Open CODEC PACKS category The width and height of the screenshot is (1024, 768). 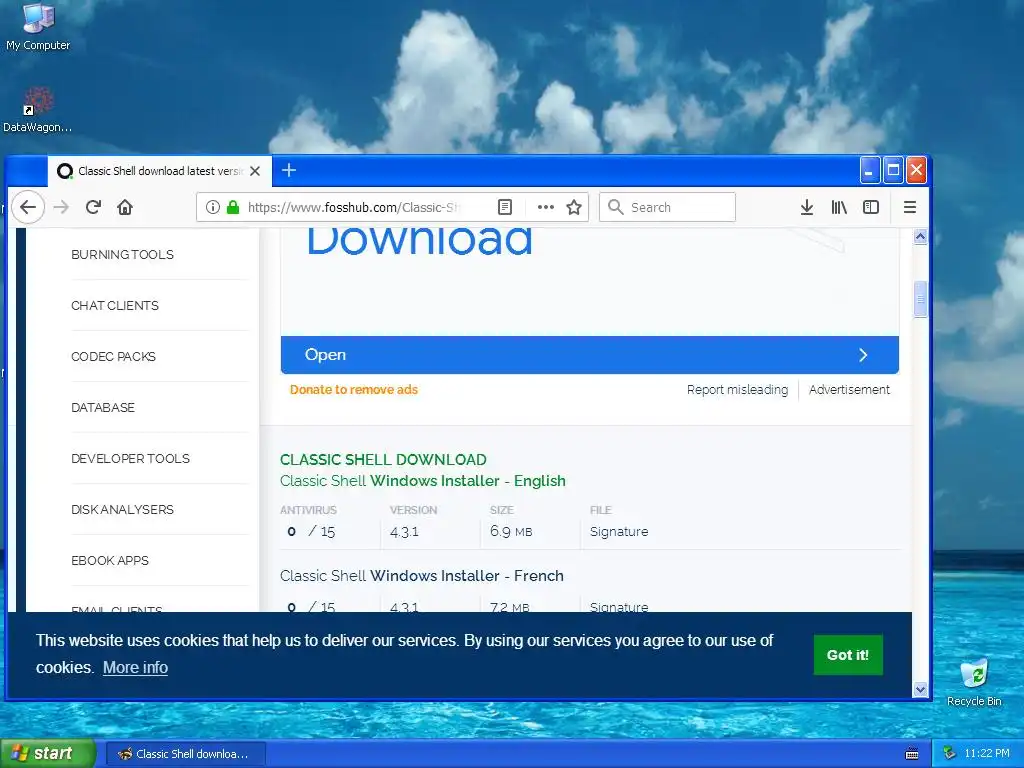113,357
